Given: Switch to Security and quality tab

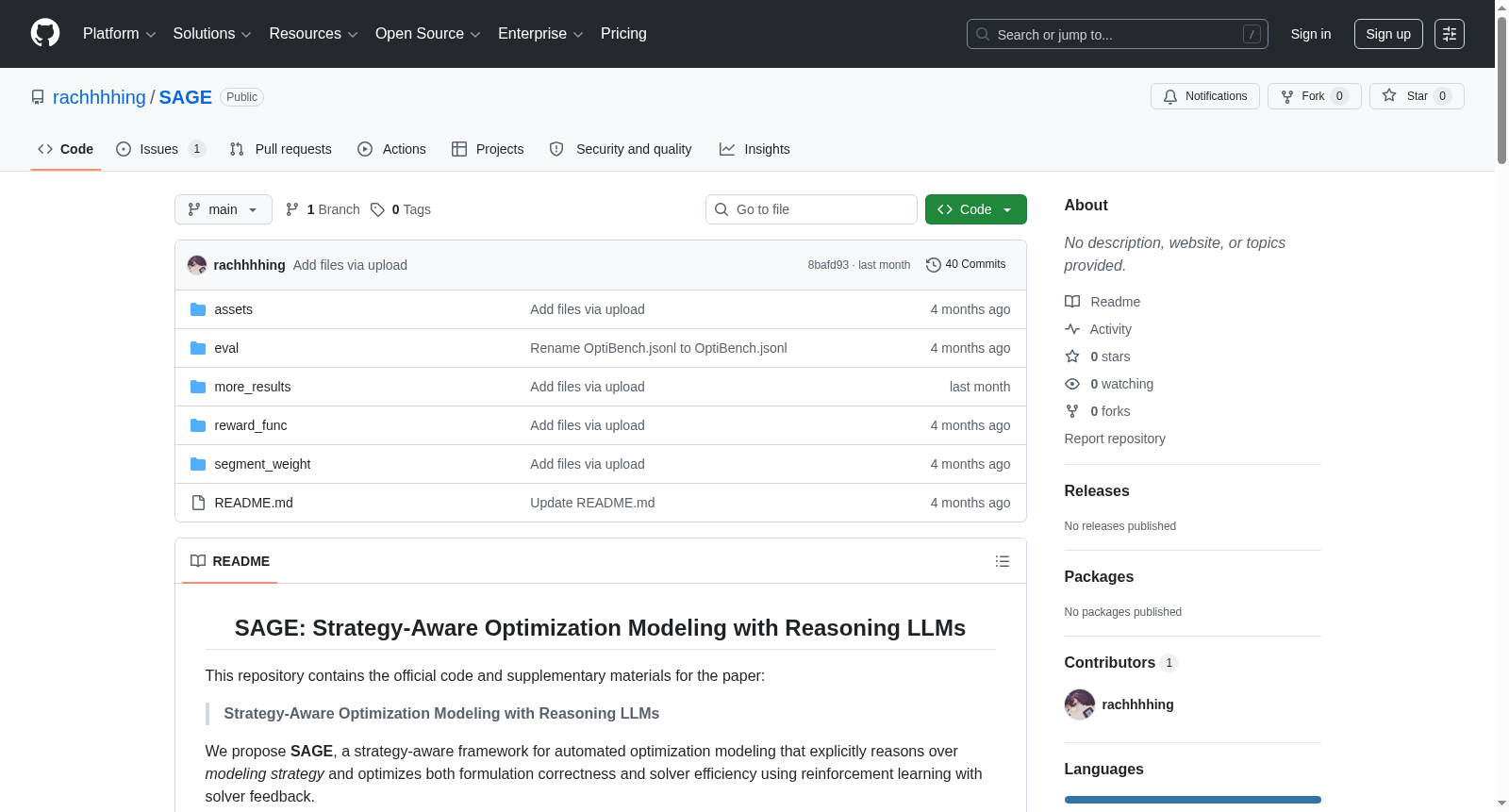Looking at the screenshot, I should [621, 149].
